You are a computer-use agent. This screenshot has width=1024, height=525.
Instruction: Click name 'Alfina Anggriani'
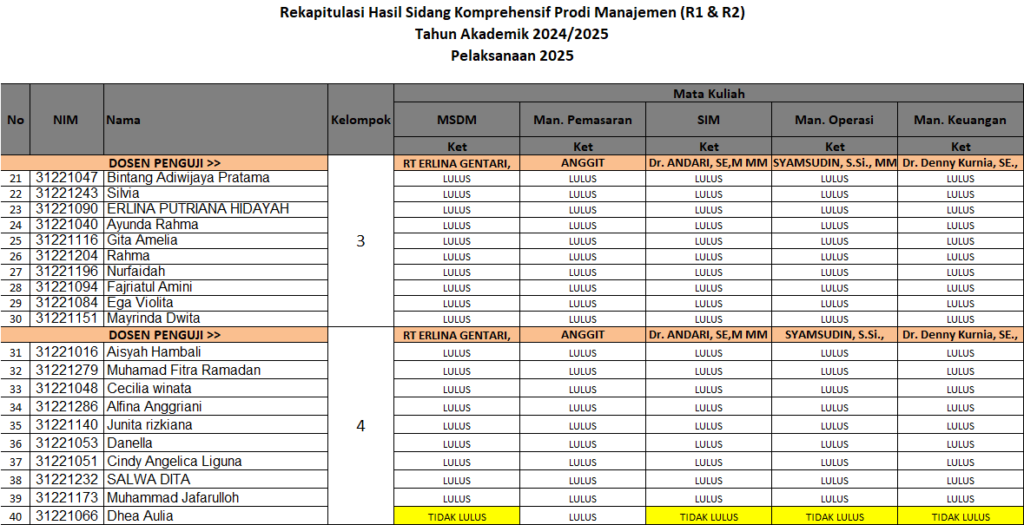pyautogui.click(x=154, y=406)
